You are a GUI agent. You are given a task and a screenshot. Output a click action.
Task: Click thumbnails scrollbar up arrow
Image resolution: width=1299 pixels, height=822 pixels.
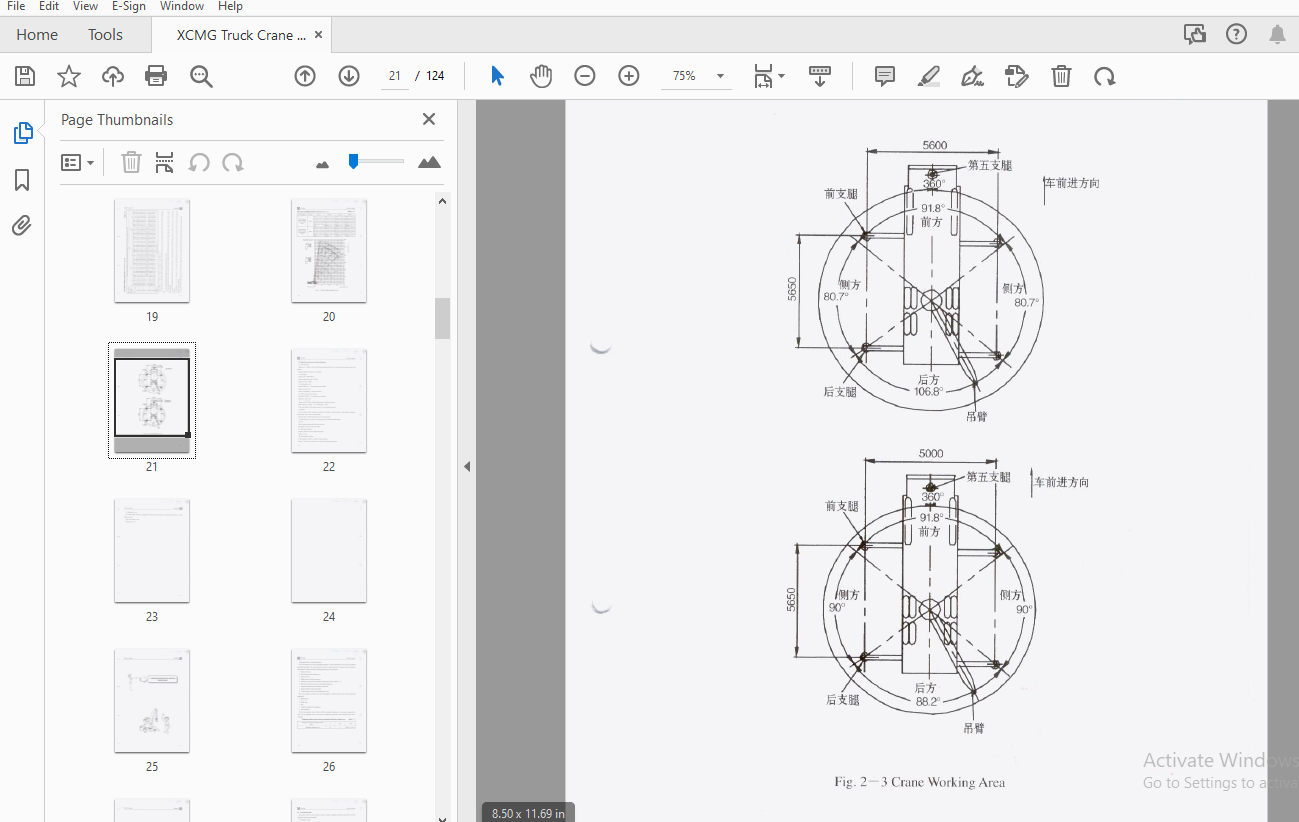pyautogui.click(x=442, y=201)
